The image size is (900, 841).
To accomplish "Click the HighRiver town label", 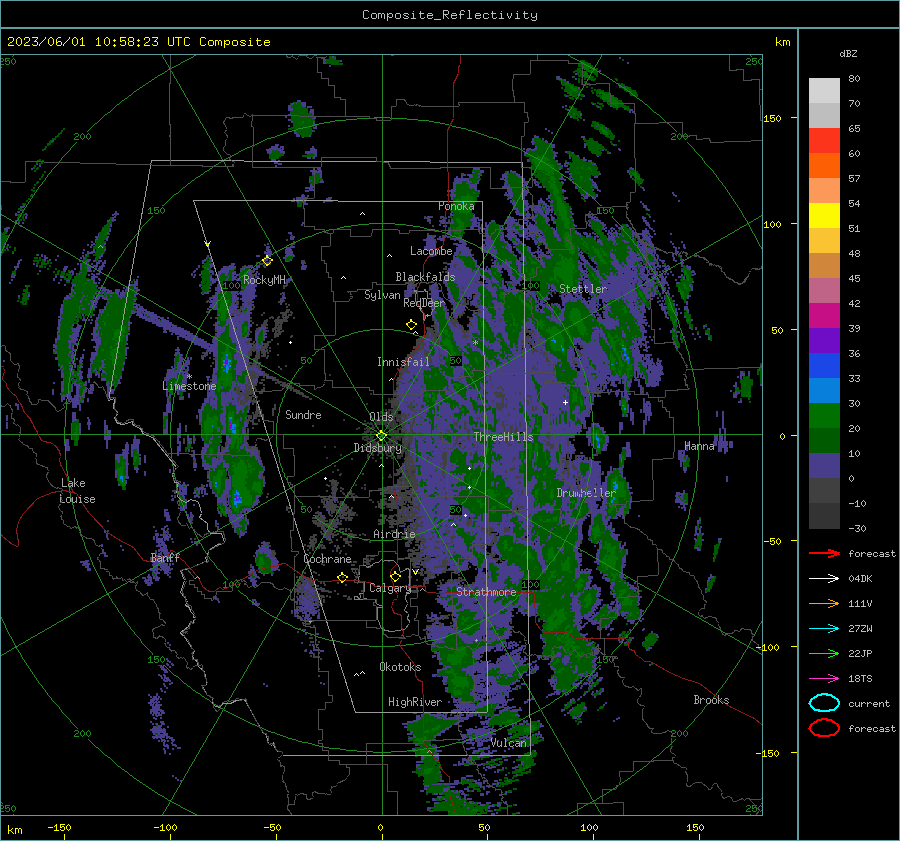I will click(414, 702).
